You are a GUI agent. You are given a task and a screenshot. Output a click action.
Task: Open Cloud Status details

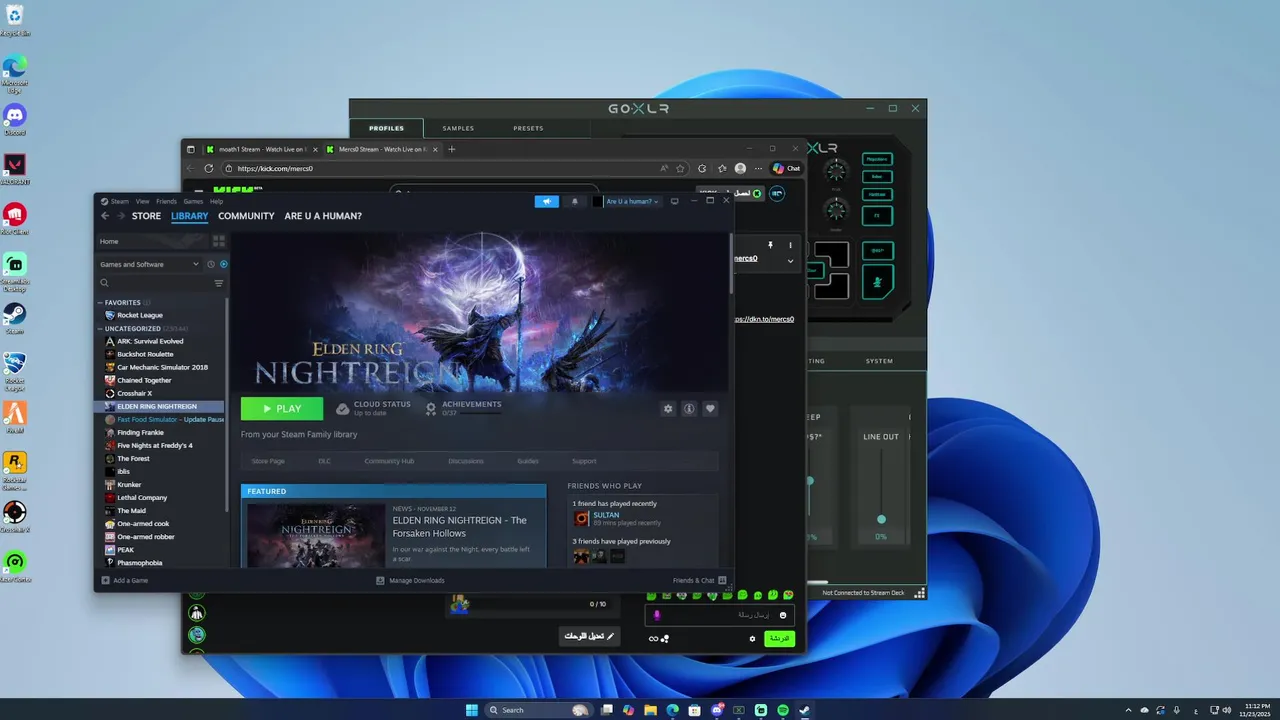tap(374, 408)
